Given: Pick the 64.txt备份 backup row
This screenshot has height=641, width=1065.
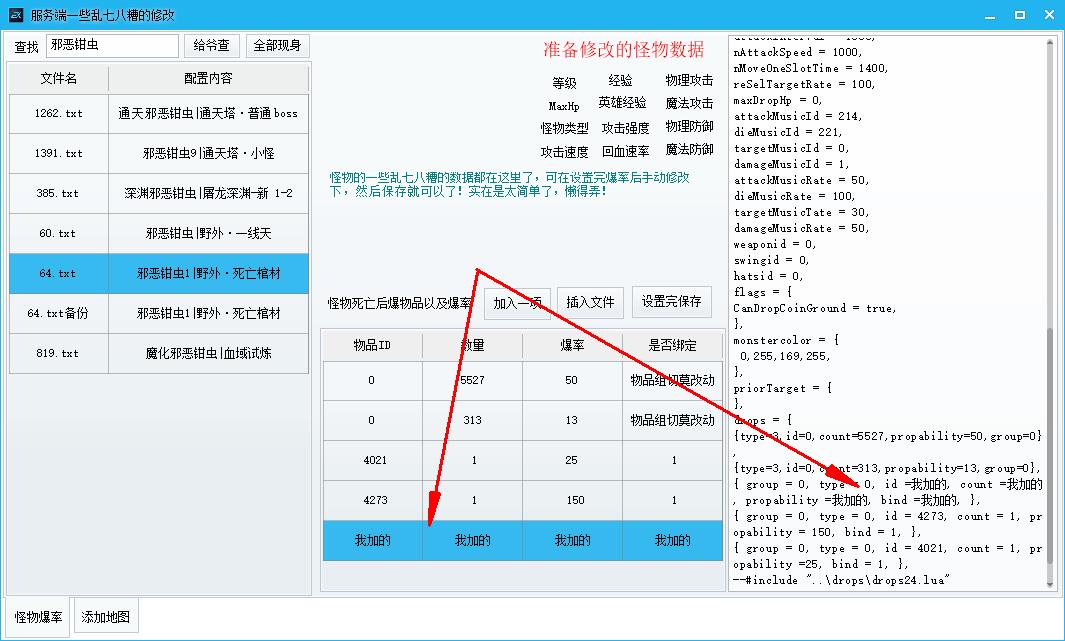Looking at the screenshot, I should coord(59,314).
